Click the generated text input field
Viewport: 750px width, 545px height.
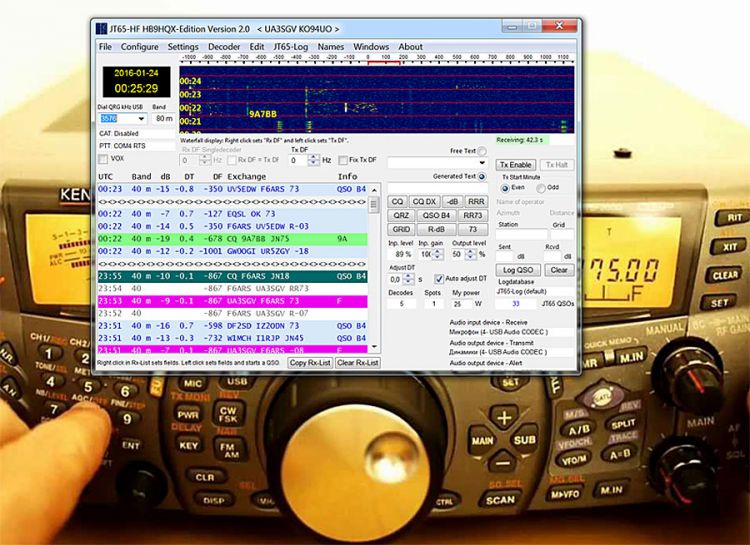point(437,188)
